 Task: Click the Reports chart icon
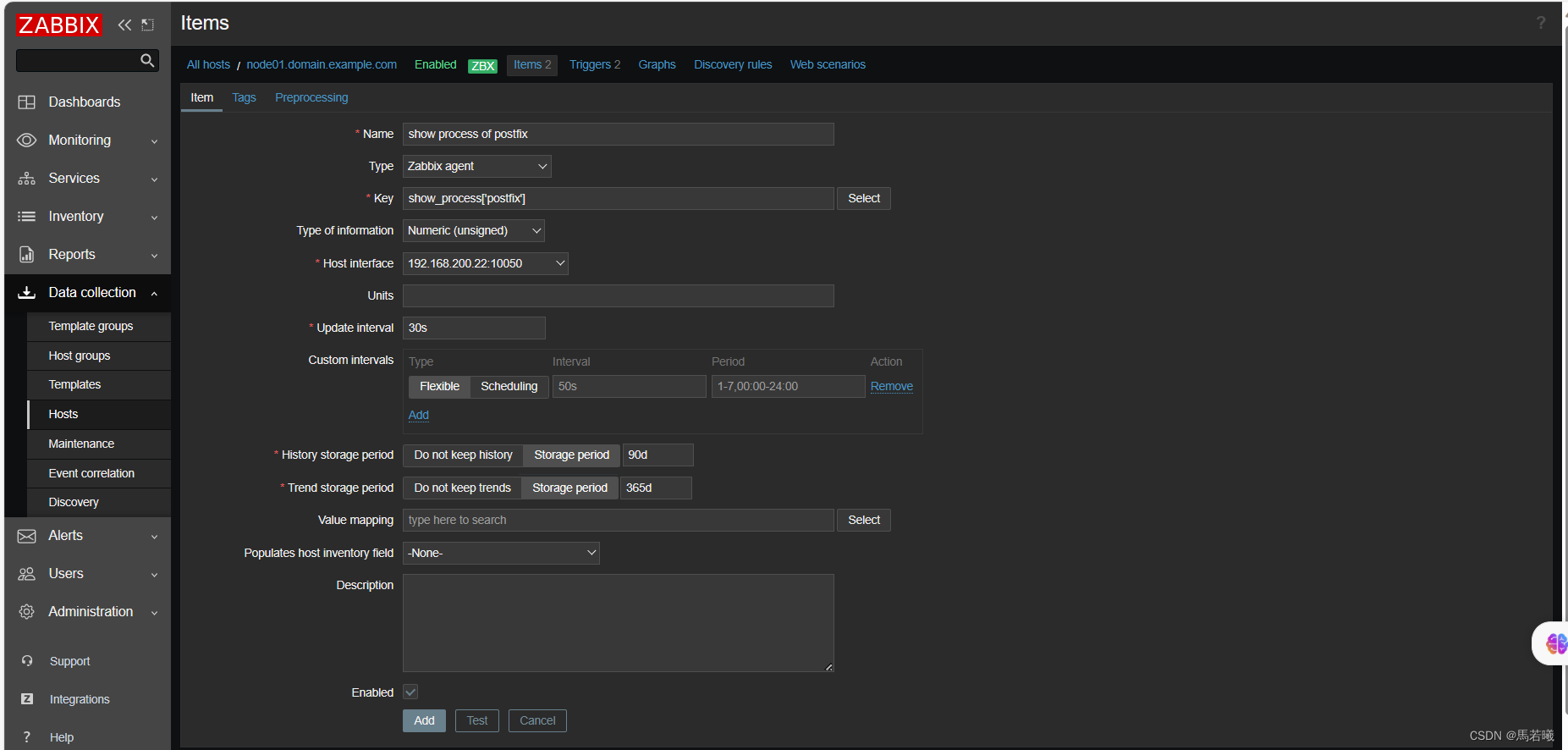(26, 254)
